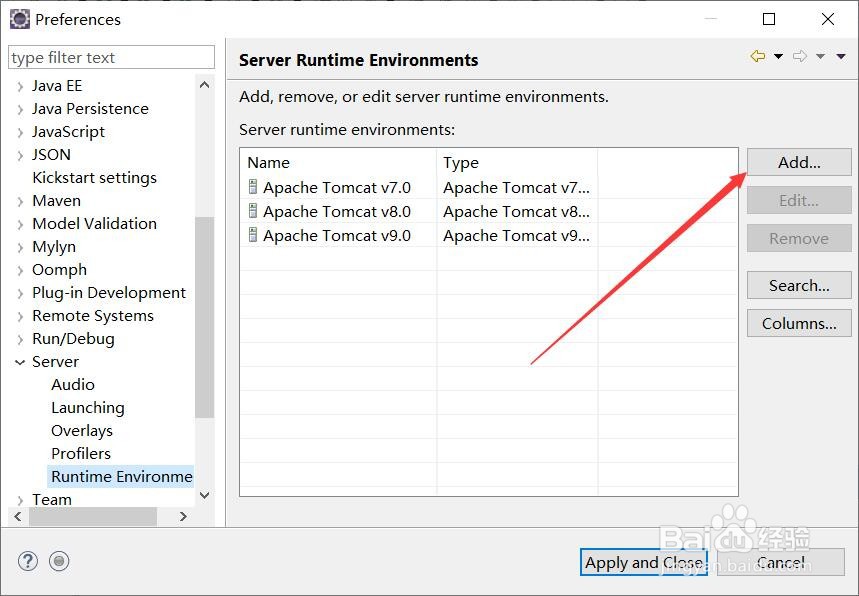Click tree horizontal scrollbar thumb
Image resolution: width=859 pixels, height=596 pixels.
pos(93,516)
